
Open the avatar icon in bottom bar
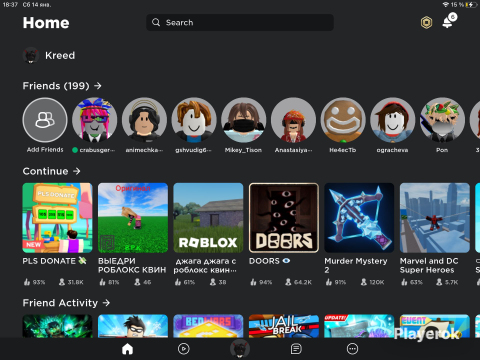click(x=240, y=349)
